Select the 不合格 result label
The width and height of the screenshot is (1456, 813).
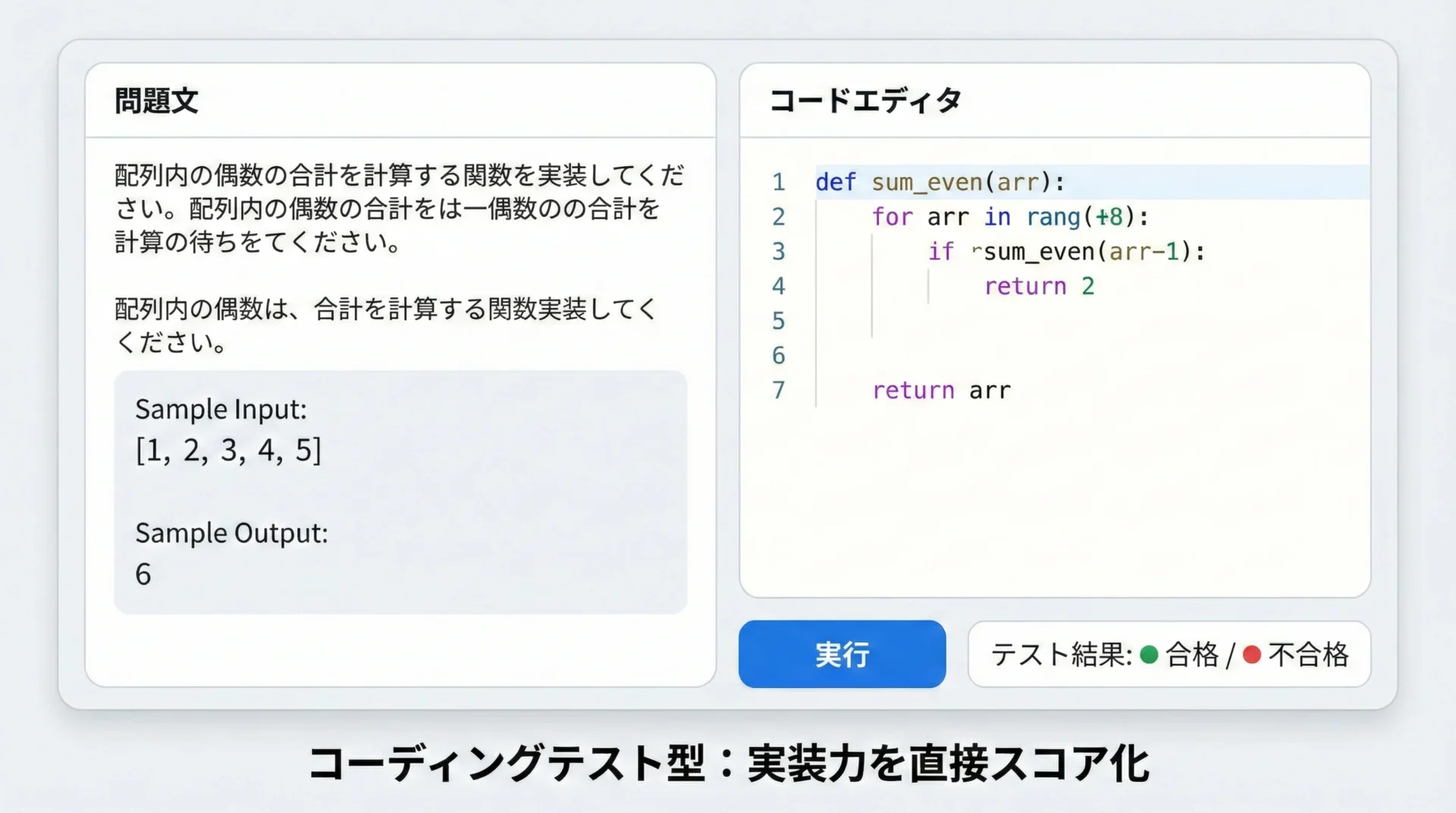point(1309,654)
